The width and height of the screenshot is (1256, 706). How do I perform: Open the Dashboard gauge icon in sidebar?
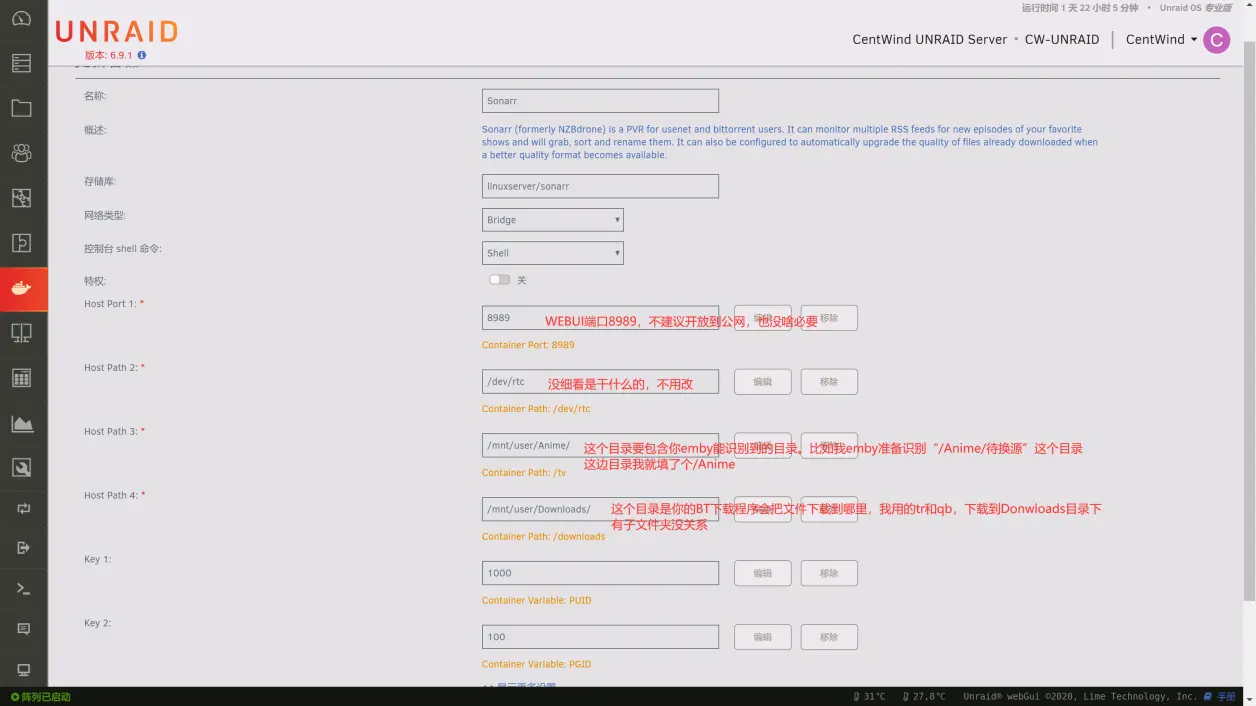pyautogui.click(x=21, y=18)
